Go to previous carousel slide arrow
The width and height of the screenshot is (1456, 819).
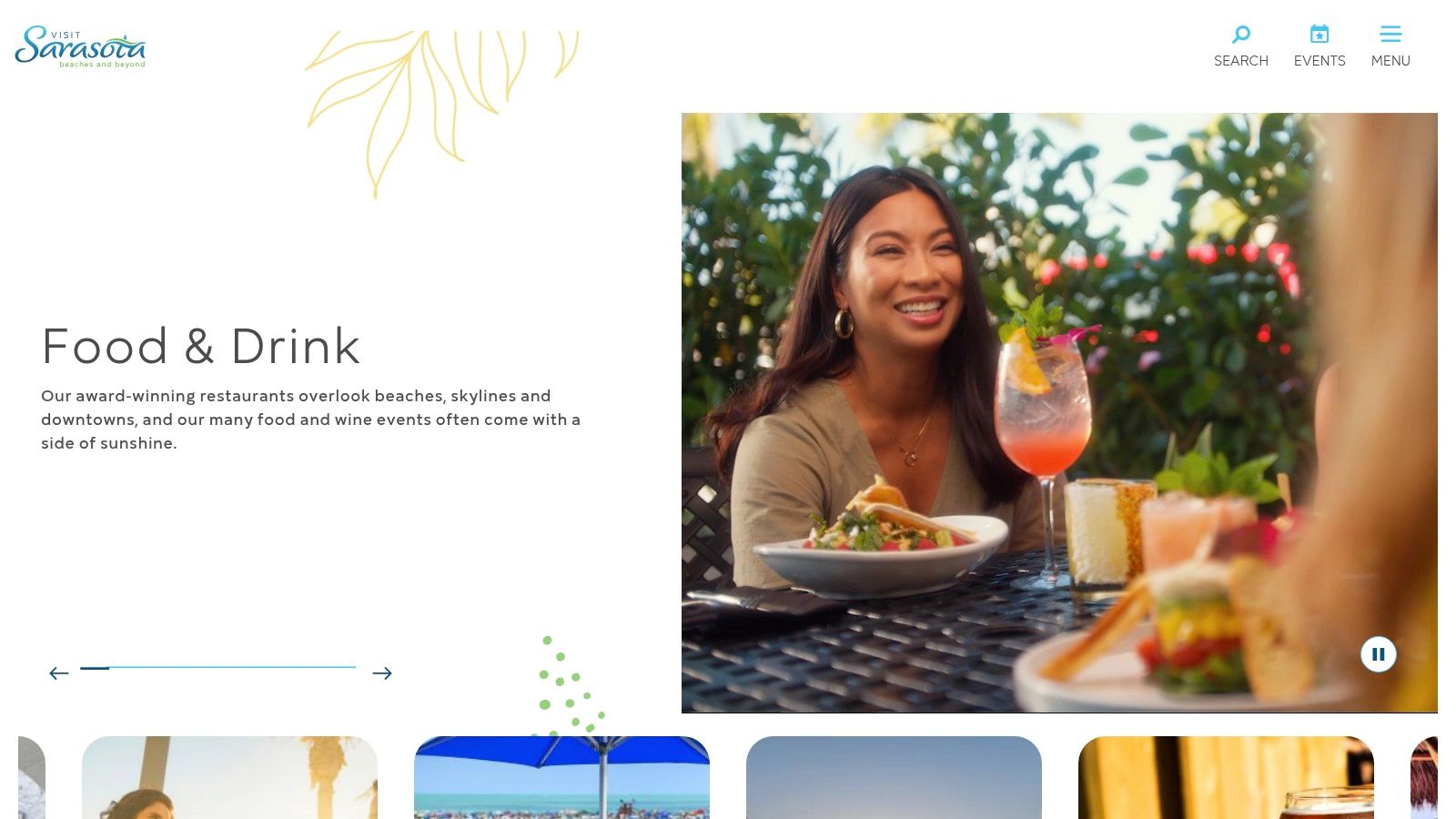coord(59,673)
